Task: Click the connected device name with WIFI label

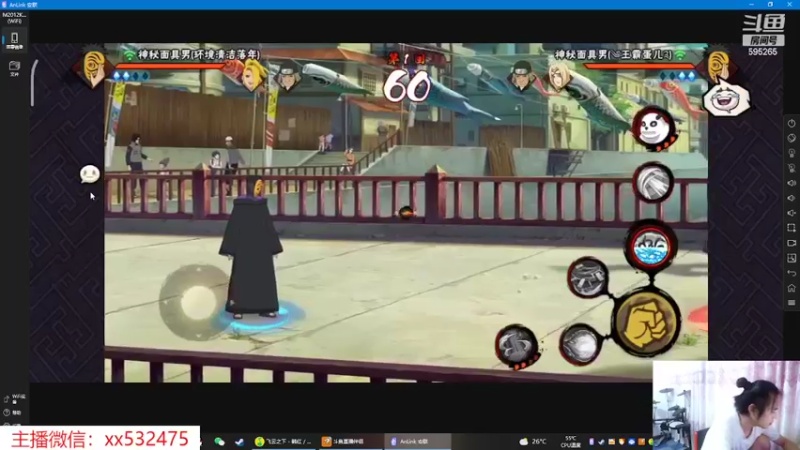Action: point(14,18)
